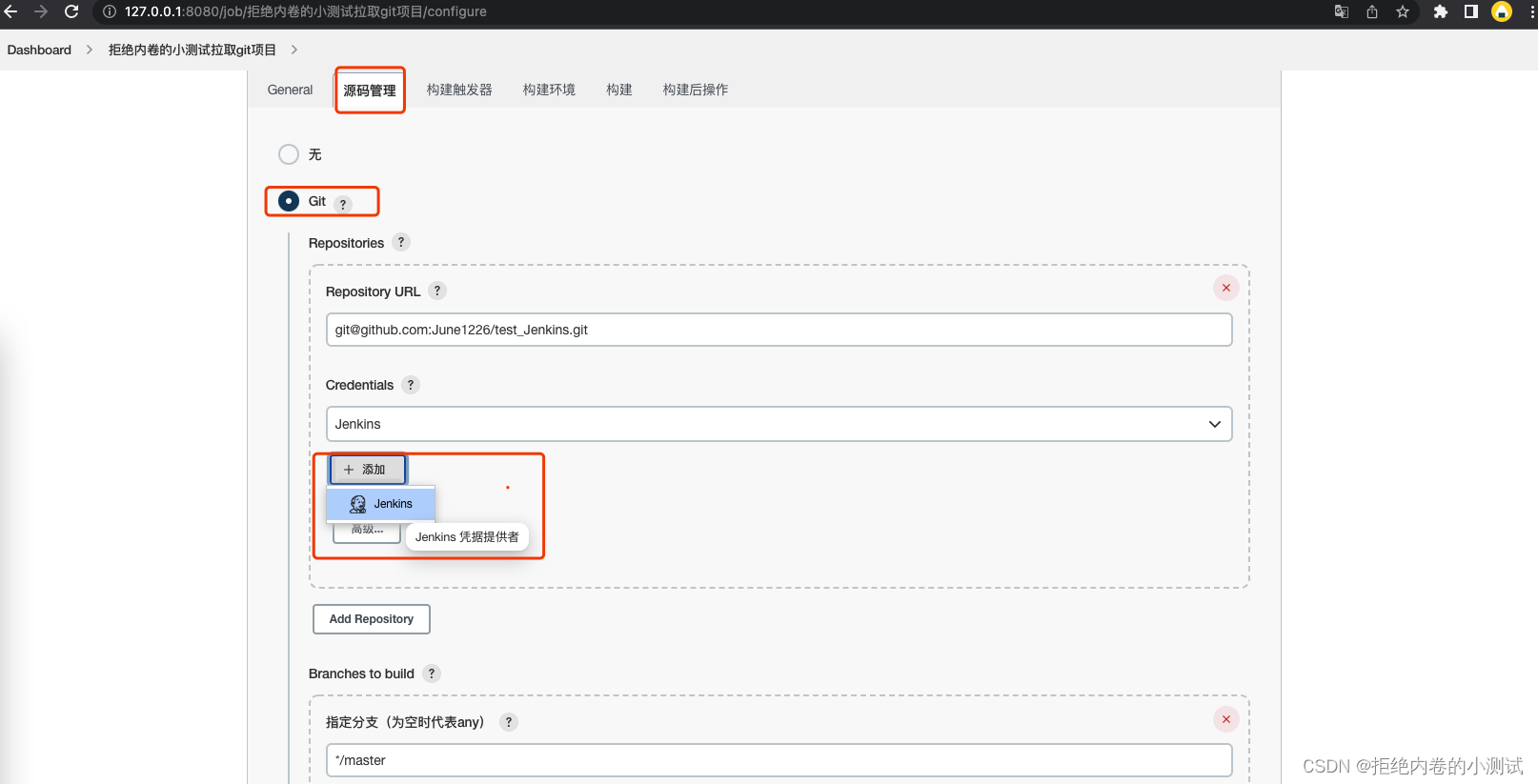Open the 拒绝内卷的小测试拉取git项目 breadcrumb link
1538x784 pixels.
[x=192, y=50]
